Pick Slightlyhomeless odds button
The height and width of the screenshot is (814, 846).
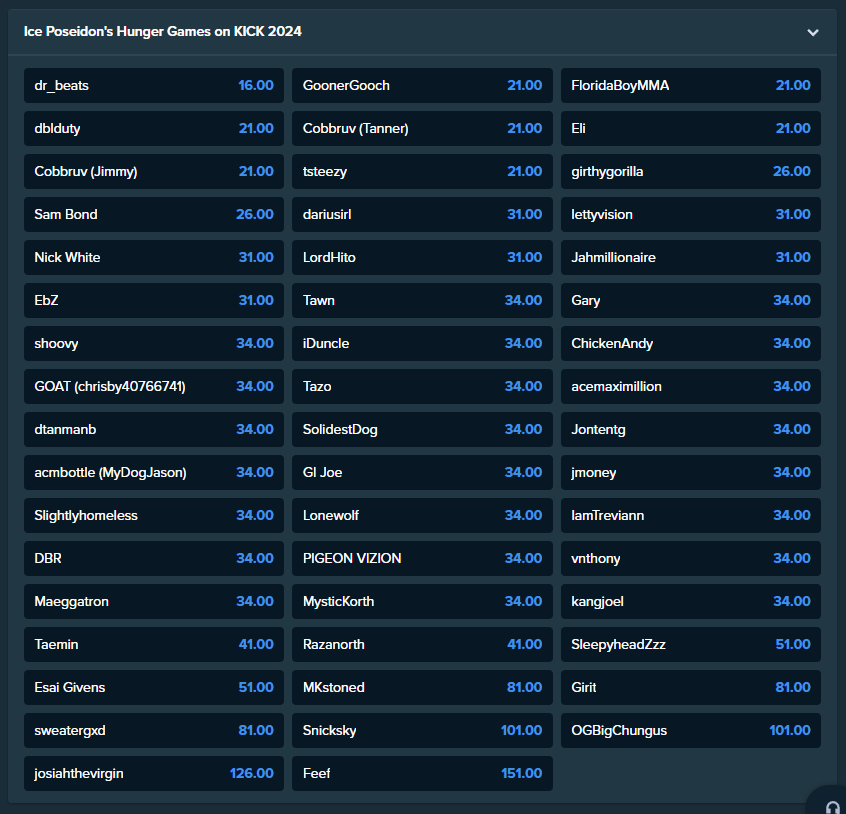point(154,516)
